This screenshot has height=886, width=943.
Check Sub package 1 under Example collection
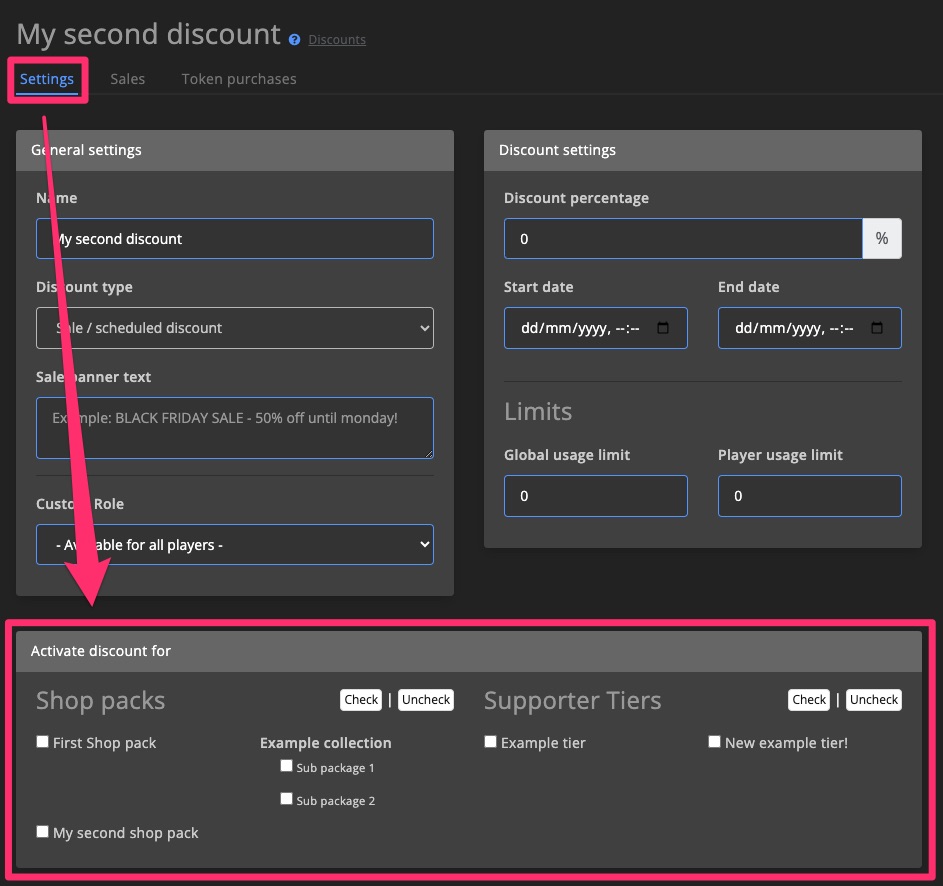[x=287, y=765]
